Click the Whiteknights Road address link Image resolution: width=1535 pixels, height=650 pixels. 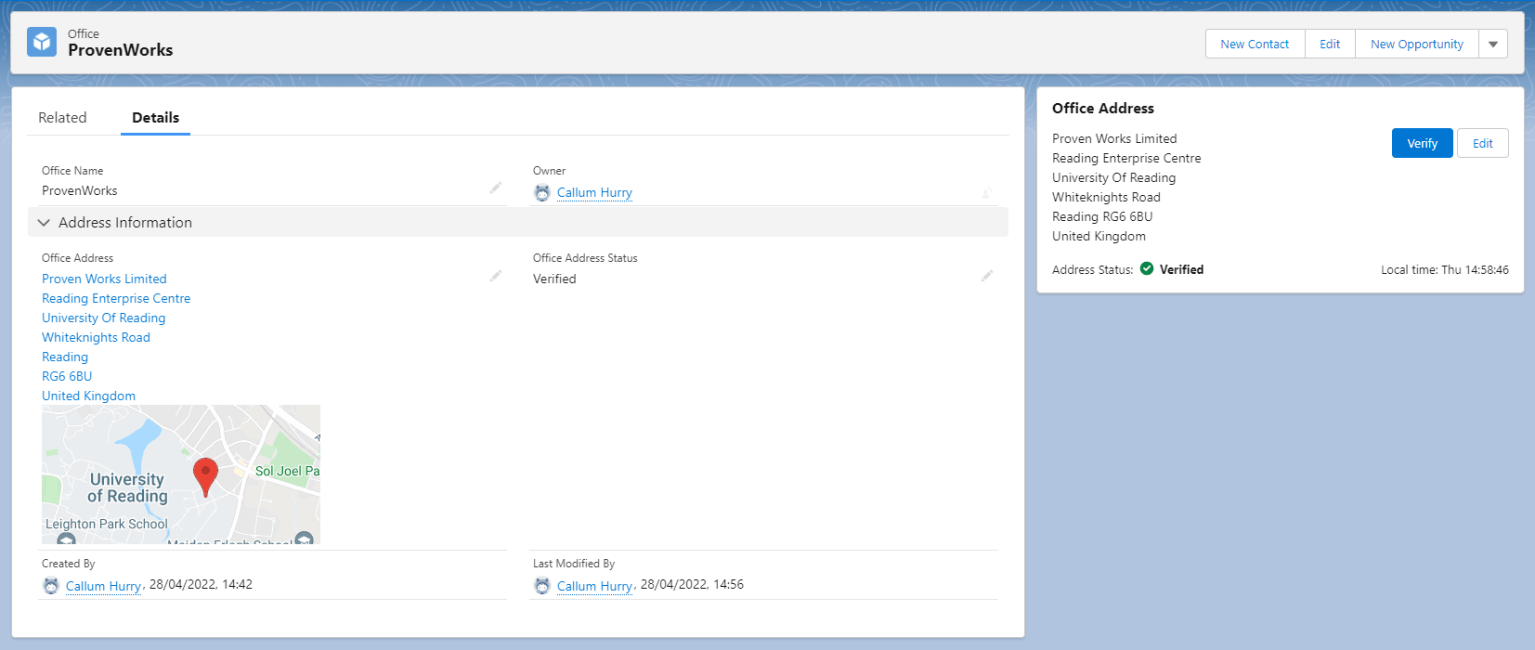[x=95, y=337]
